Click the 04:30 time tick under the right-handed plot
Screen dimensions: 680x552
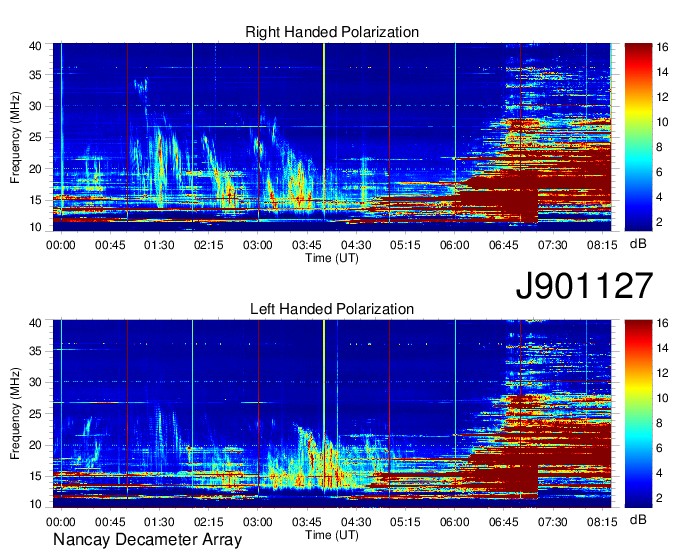click(x=356, y=245)
